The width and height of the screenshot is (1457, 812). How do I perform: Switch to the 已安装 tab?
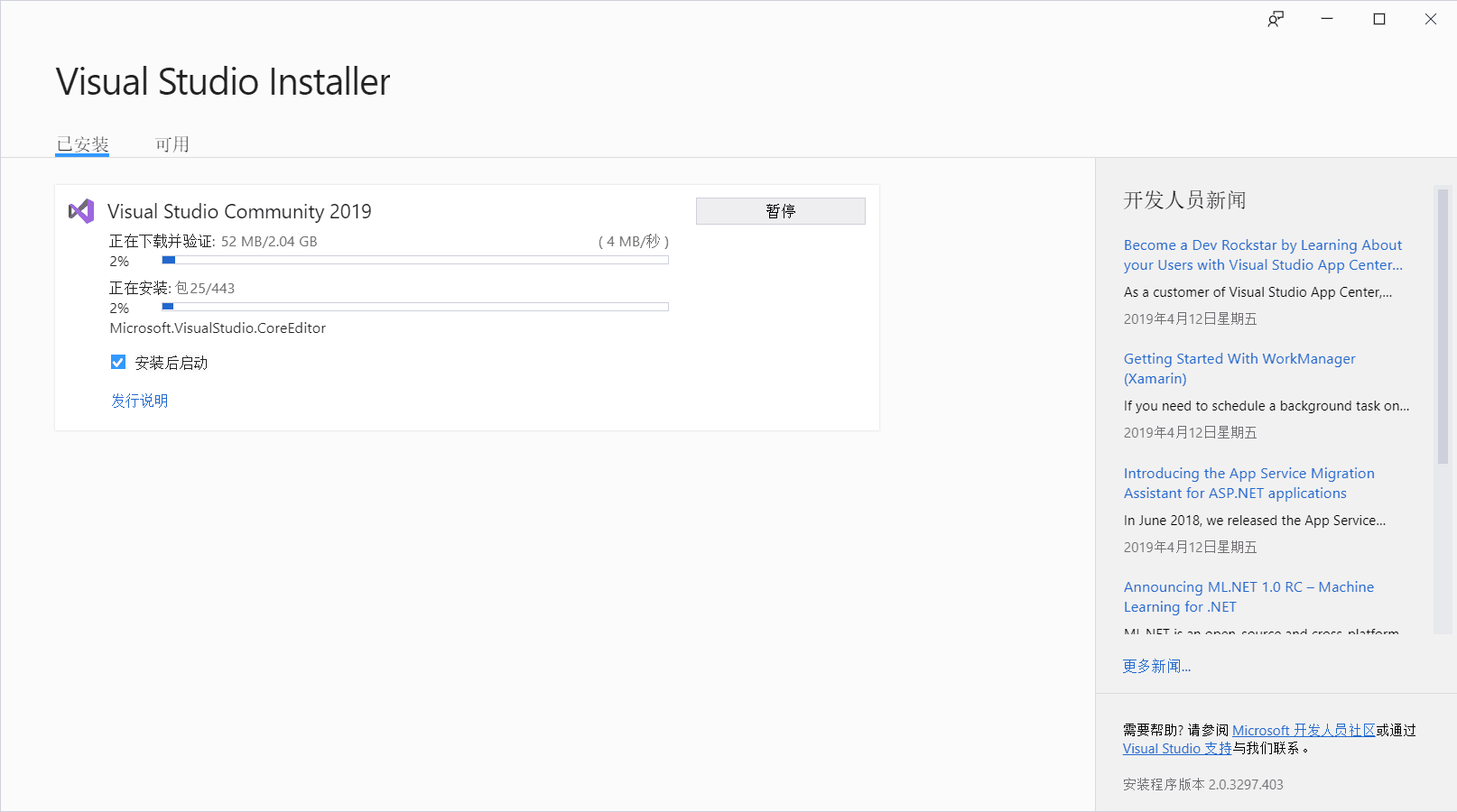point(82,144)
